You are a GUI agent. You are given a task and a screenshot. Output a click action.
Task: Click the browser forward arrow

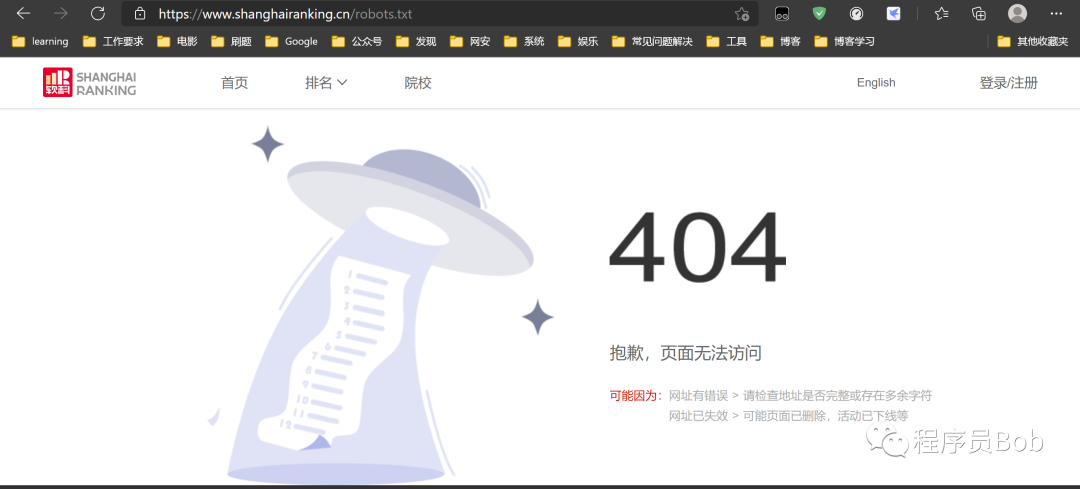pyautogui.click(x=61, y=13)
